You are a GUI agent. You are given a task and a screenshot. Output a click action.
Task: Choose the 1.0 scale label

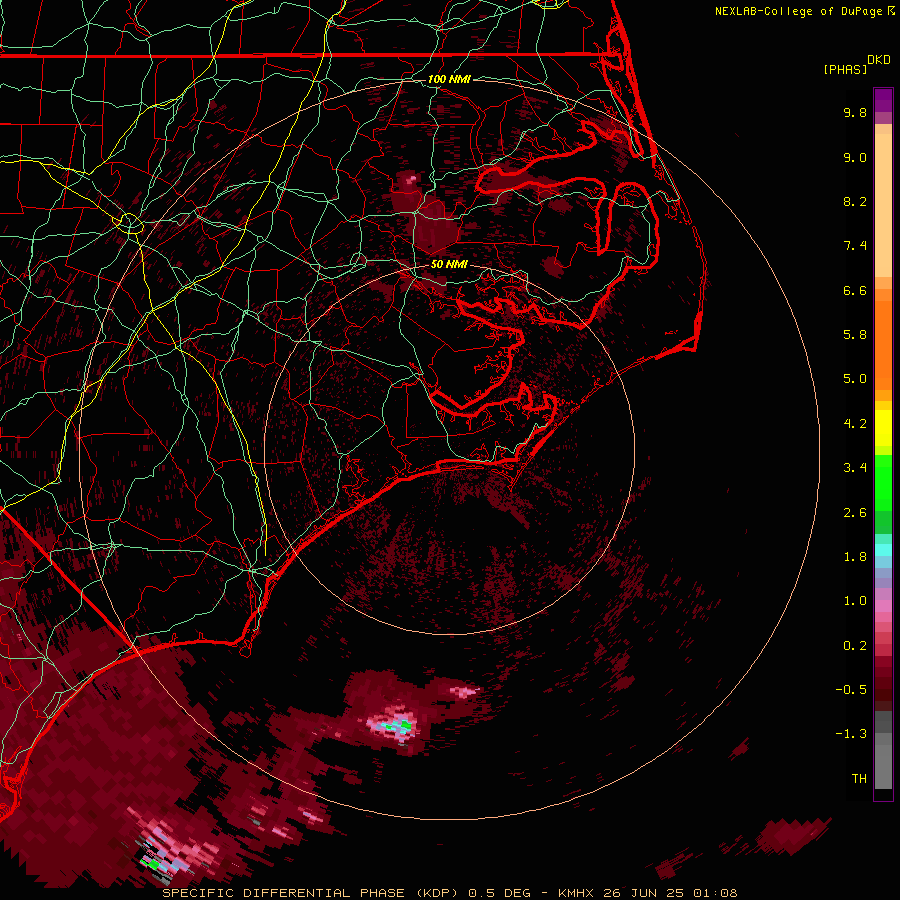[x=855, y=601]
